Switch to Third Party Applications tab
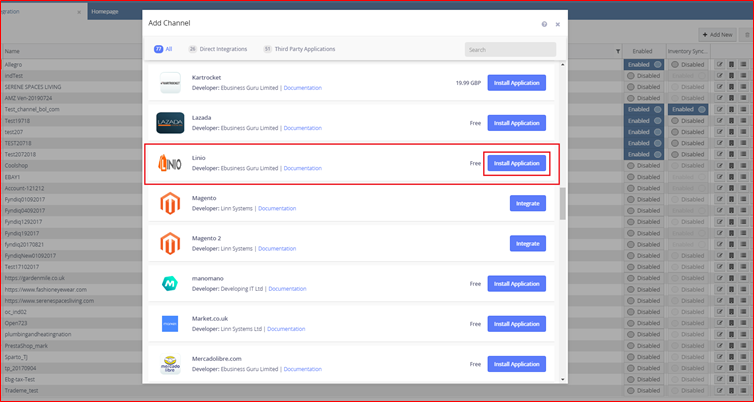Image resolution: width=754 pixels, height=402 pixels. 299,49
